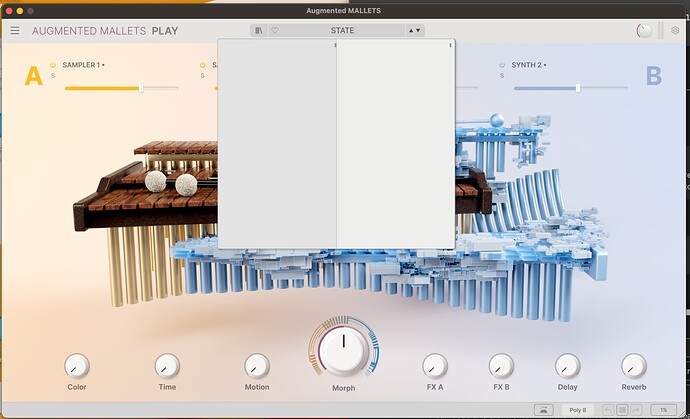Image resolution: width=690 pixels, height=419 pixels.
Task: Select previous preset with up arrow
Action: click(411, 30)
